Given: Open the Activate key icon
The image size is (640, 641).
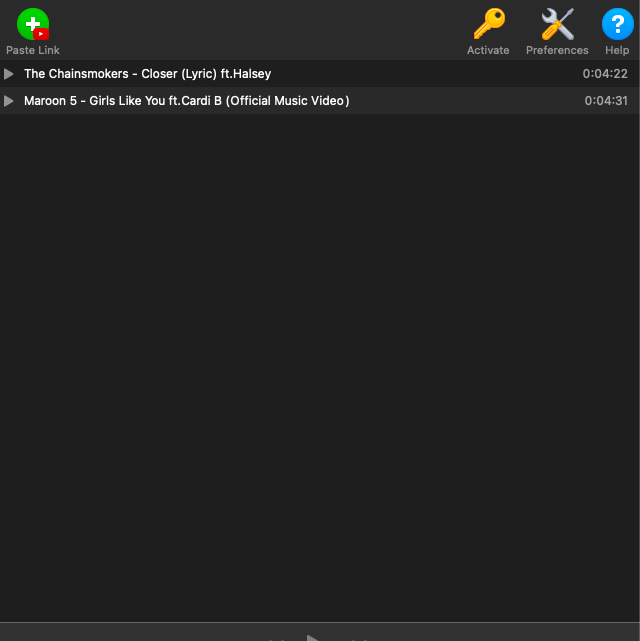Looking at the screenshot, I should click(489, 24).
